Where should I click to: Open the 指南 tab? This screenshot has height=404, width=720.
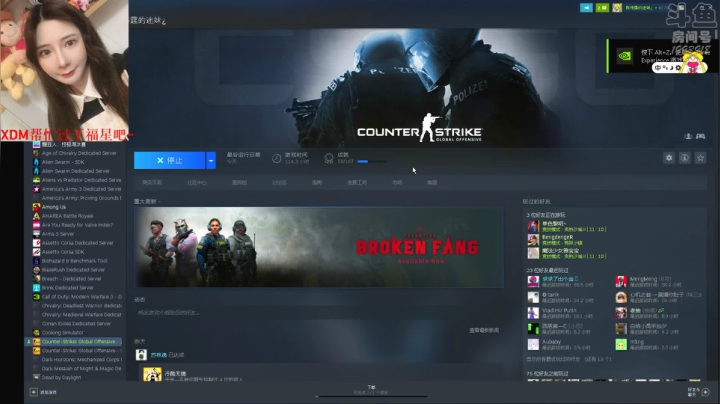[x=317, y=183]
